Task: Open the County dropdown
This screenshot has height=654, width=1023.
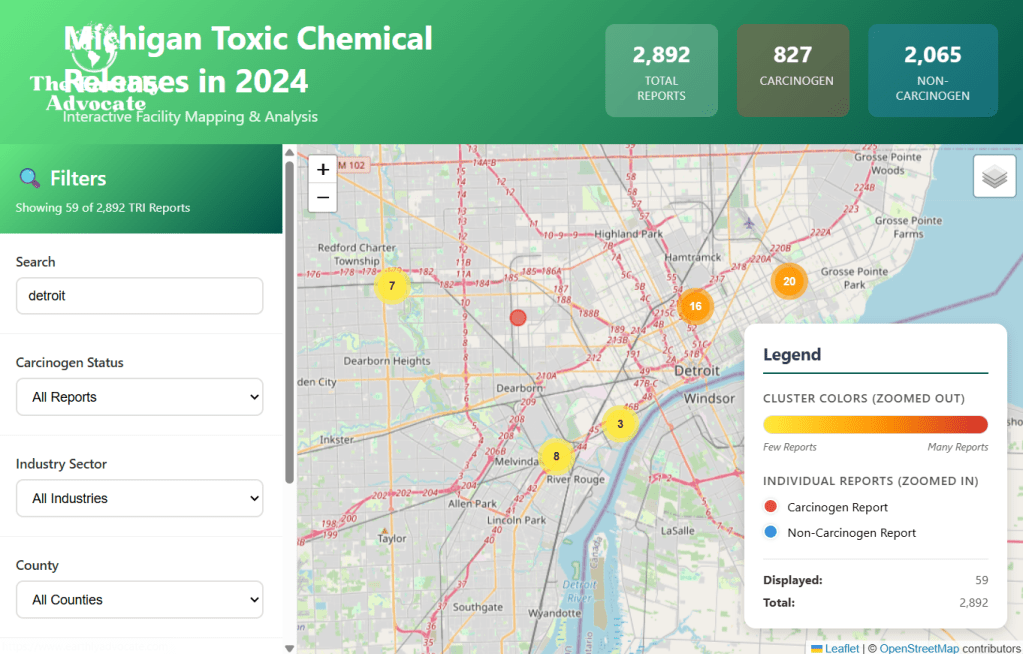Action: click(x=139, y=600)
